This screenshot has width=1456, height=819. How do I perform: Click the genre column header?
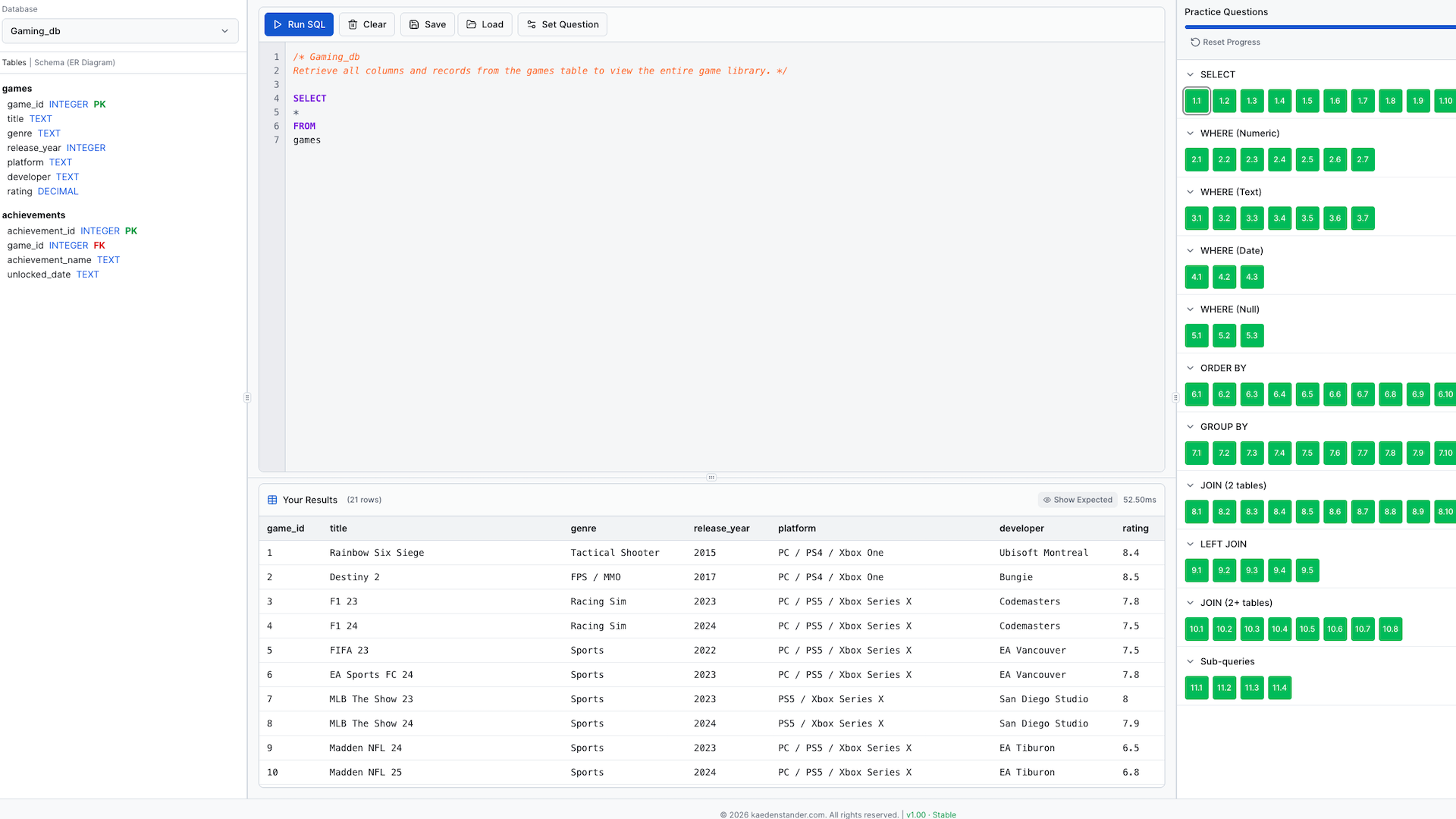point(583,529)
